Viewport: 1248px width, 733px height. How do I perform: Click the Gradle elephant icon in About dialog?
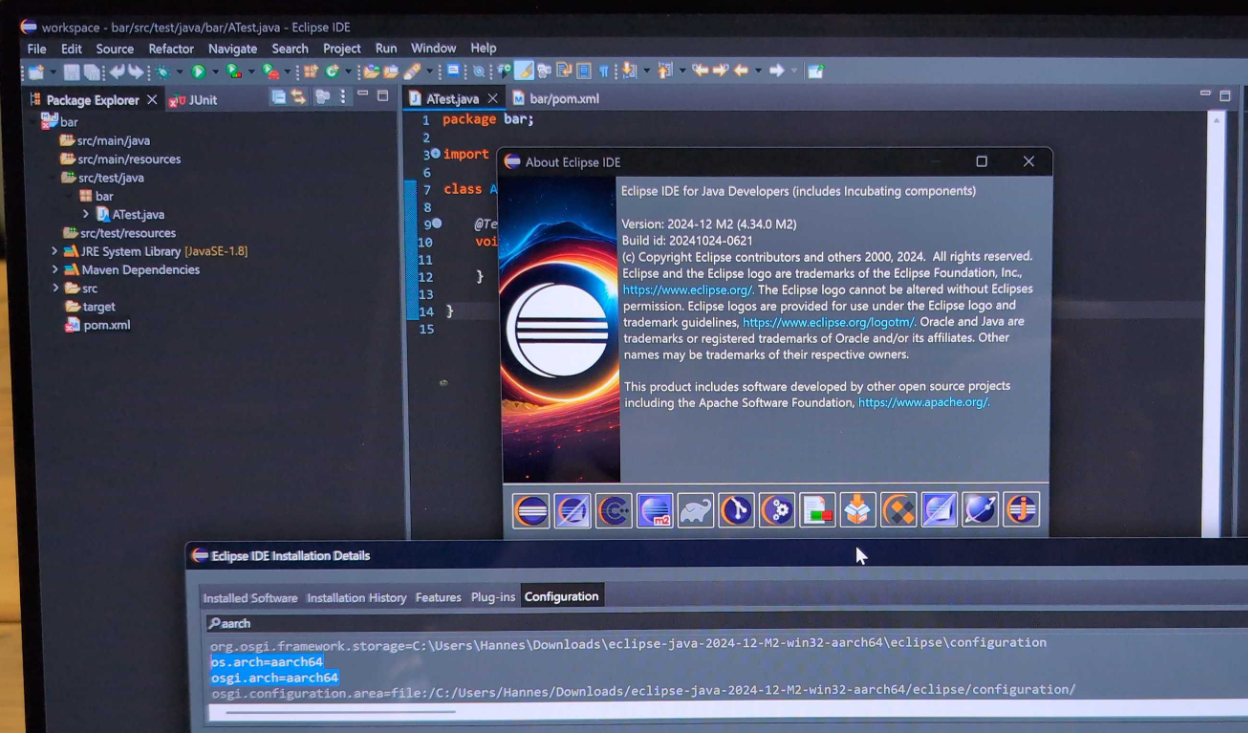pos(695,510)
